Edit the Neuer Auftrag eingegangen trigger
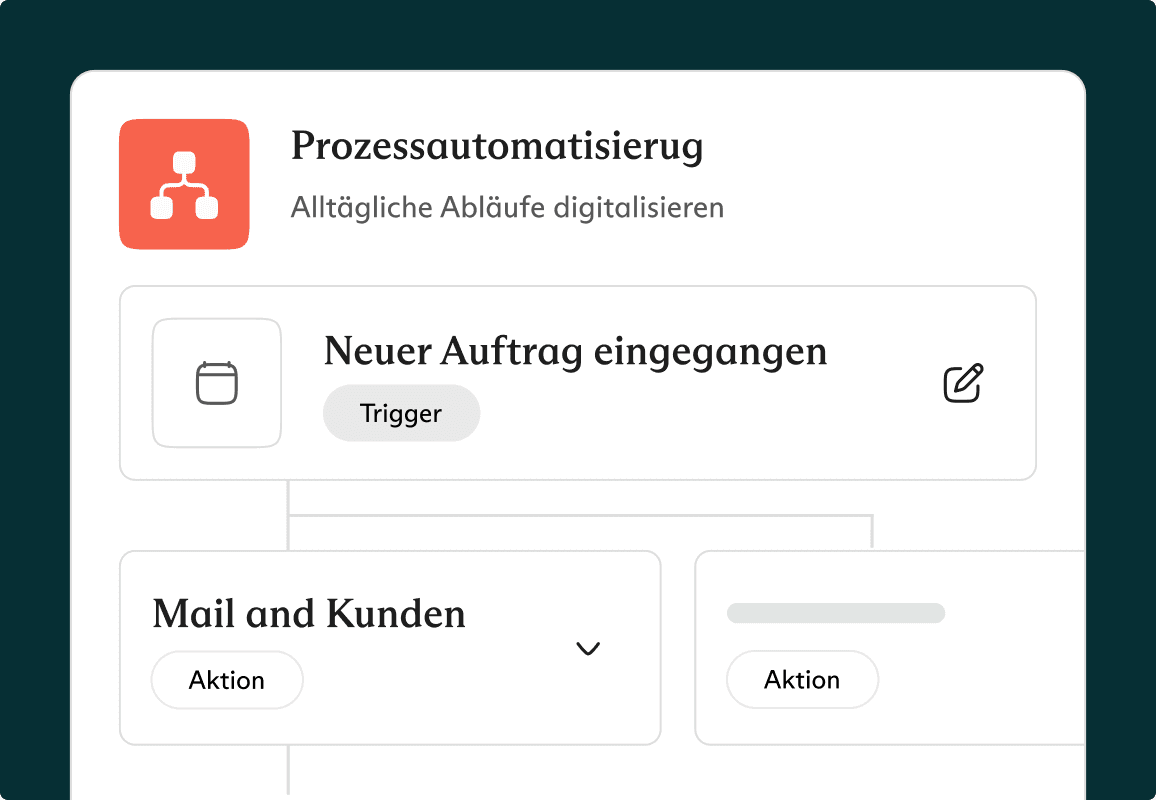Image resolution: width=1156 pixels, height=800 pixels. click(963, 384)
